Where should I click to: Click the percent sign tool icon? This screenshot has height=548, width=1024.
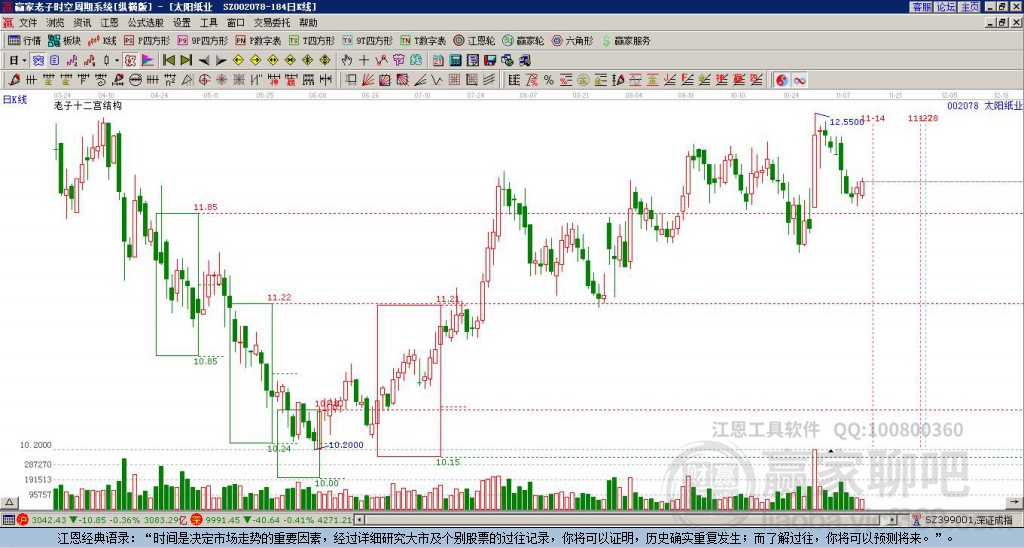(x=548, y=79)
